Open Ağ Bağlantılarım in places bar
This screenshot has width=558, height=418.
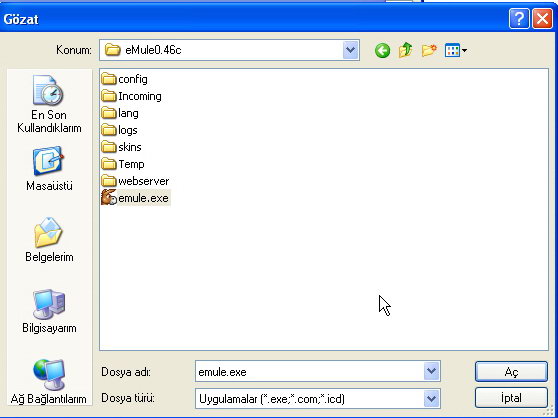pos(48,382)
